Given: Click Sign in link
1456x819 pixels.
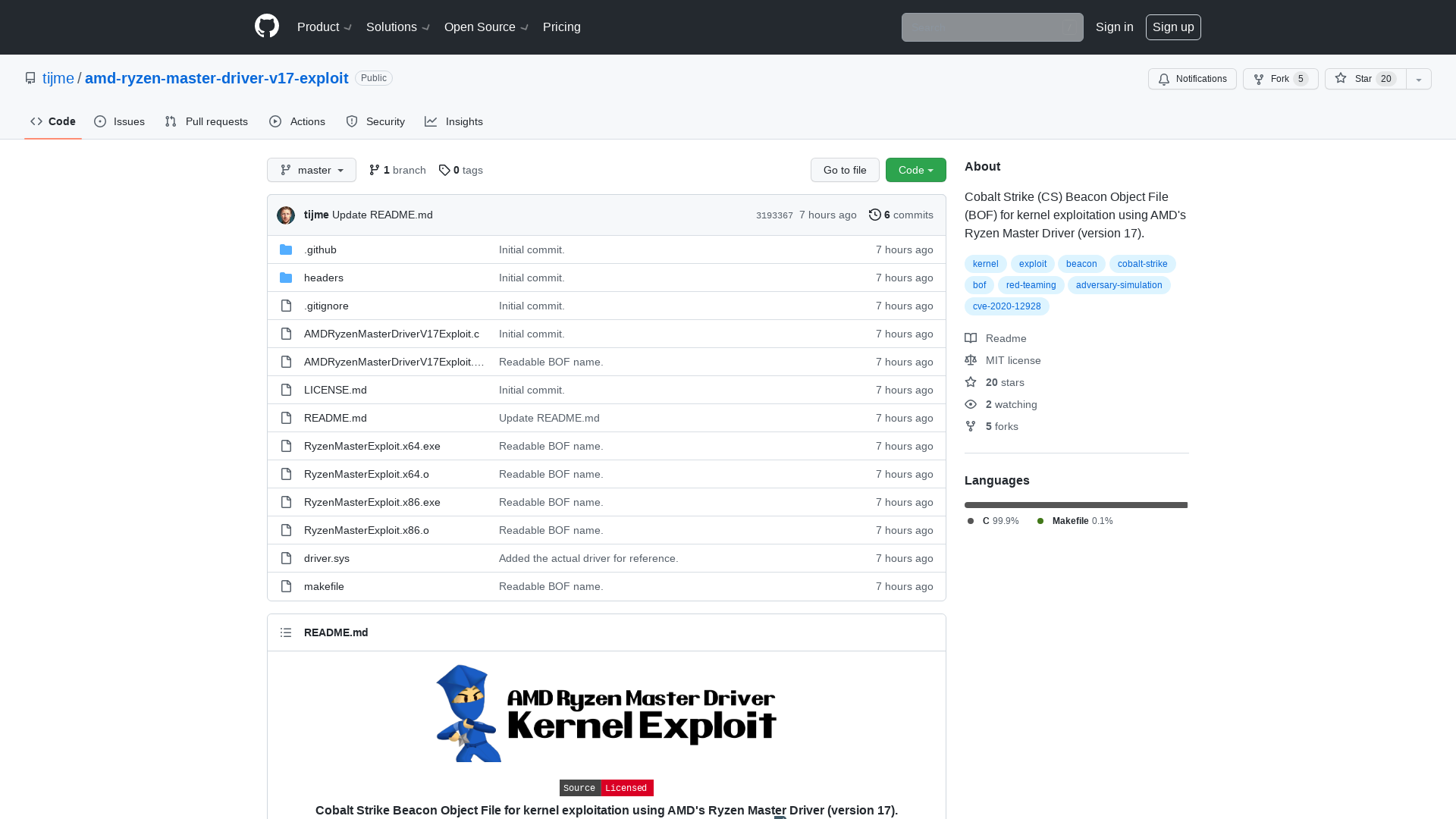Looking at the screenshot, I should click(x=1114, y=27).
